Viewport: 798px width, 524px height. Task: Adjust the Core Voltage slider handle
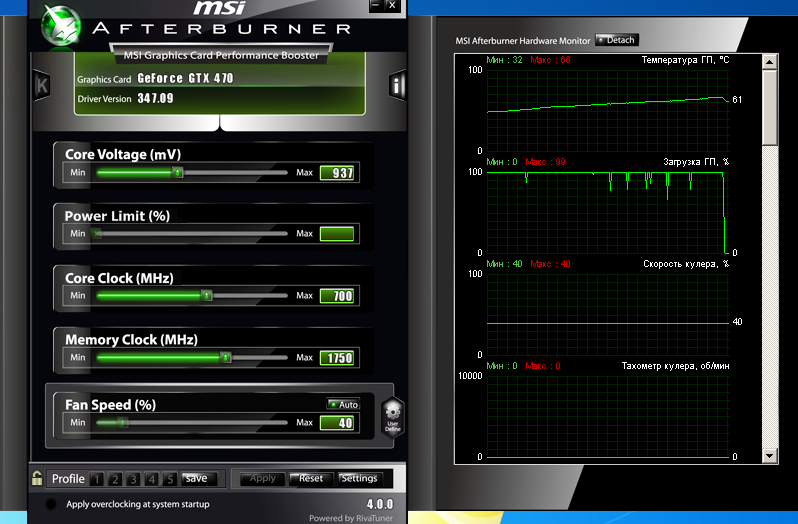(178, 172)
